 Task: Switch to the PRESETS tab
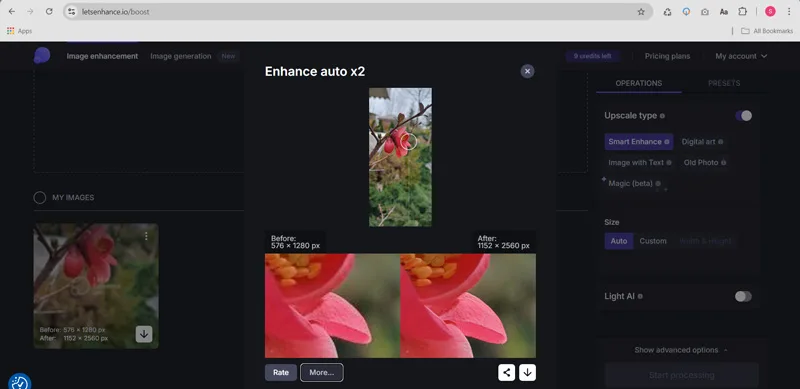pyautogui.click(x=724, y=83)
